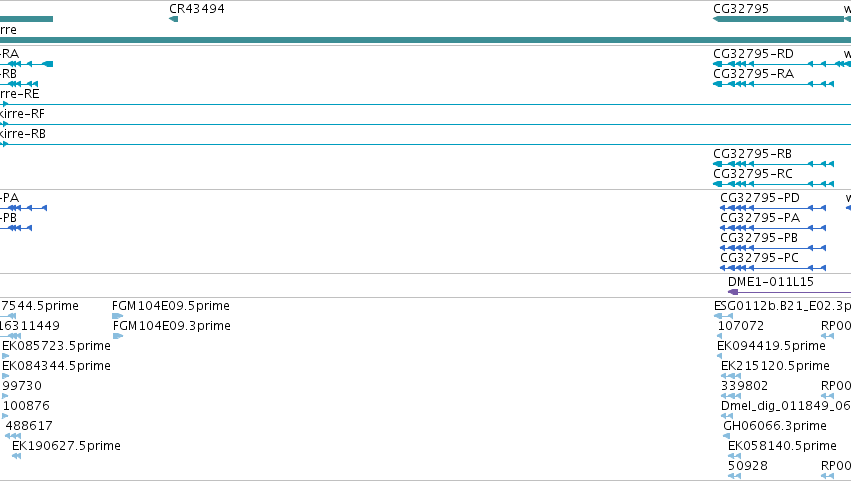Select the CR43494 gene label
Viewport: 851px width, 481px height.
[x=196, y=9]
